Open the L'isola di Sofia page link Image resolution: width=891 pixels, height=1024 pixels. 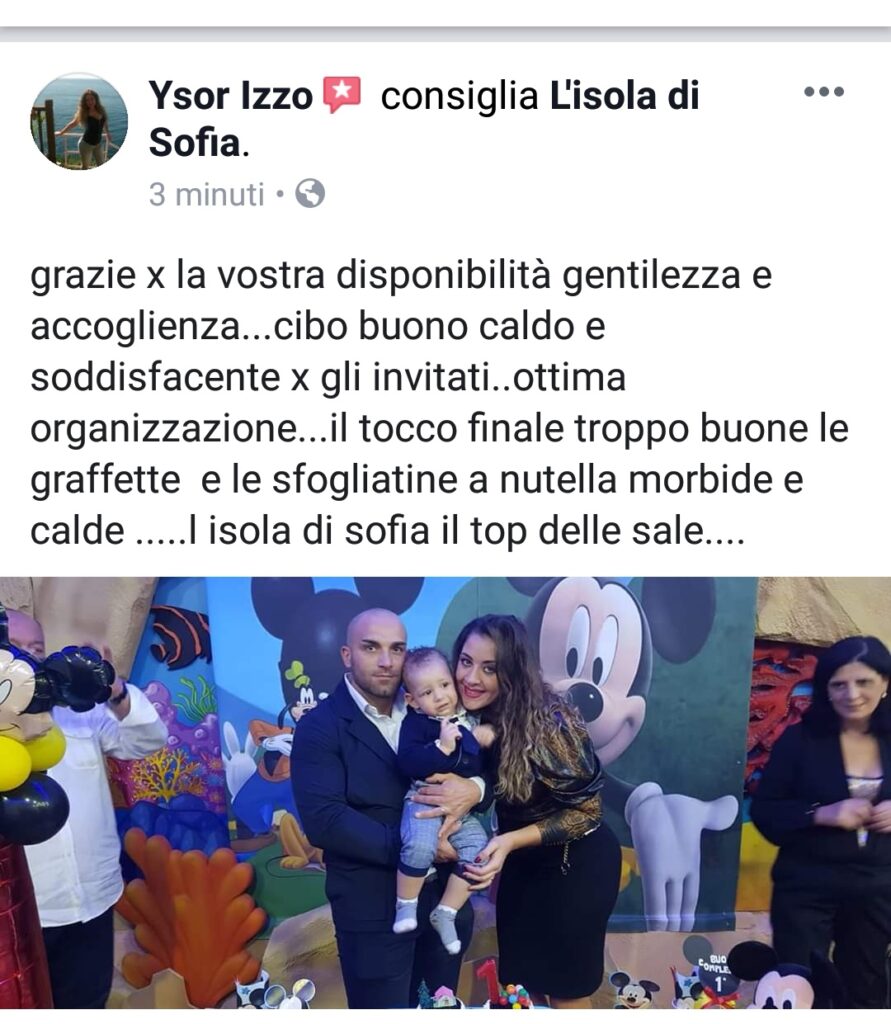click(x=425, y=119)
